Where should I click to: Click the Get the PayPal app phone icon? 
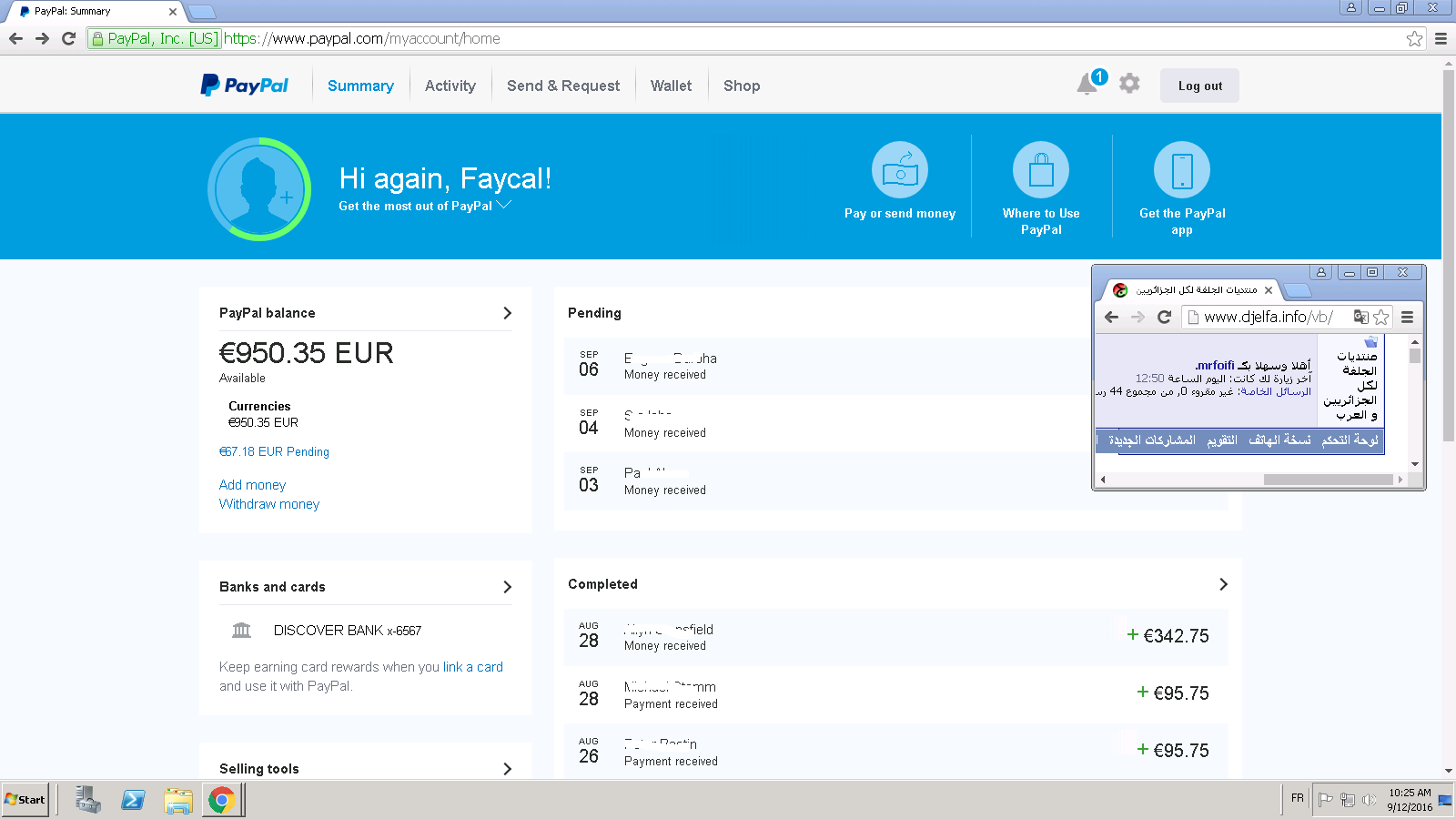tap(1182, 170)
